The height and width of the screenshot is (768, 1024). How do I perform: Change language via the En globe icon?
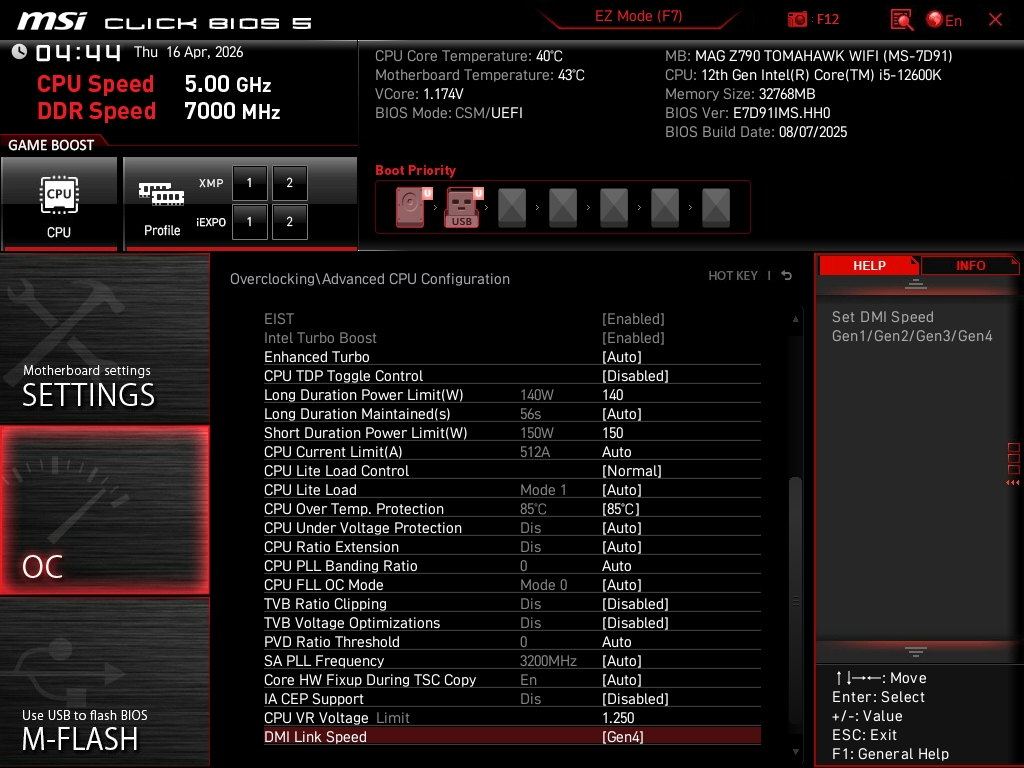point(944,20)
